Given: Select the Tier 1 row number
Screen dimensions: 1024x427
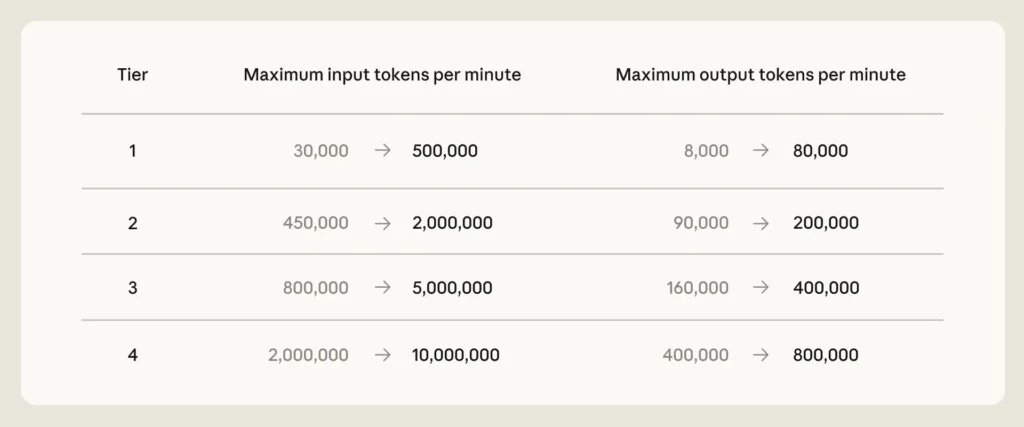Looking at the screenshot, I should pos(133,151).
